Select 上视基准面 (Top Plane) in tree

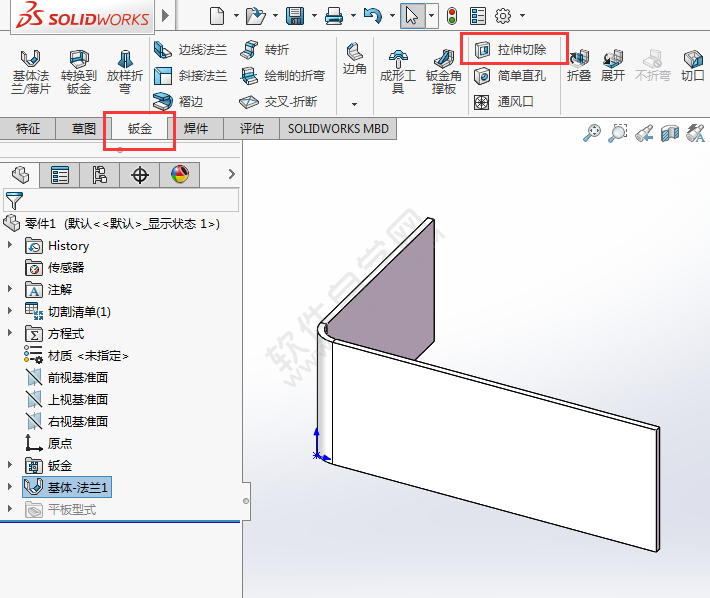pyautogui.click(x=67, y=399)
